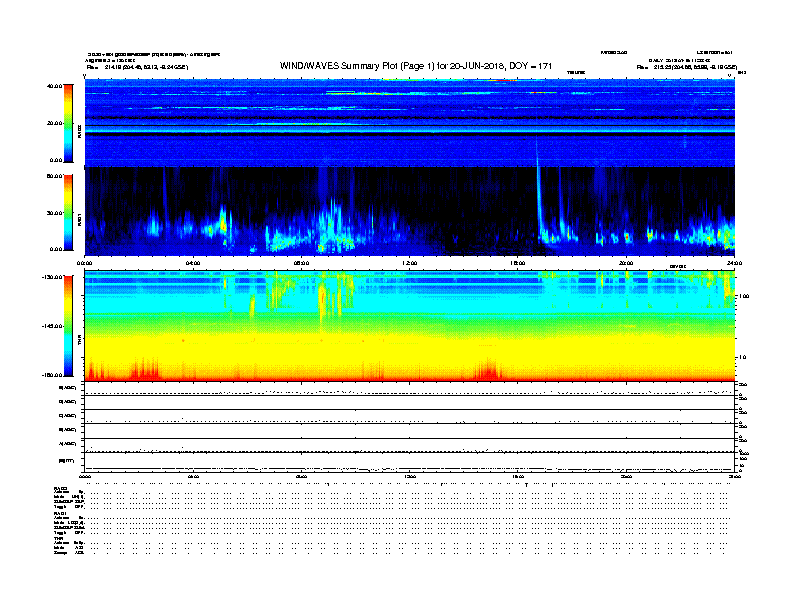Viewport: 792px width, 612px height.
Task: Click the RAD1 spectrogram panel
Action: coord(410,211)
